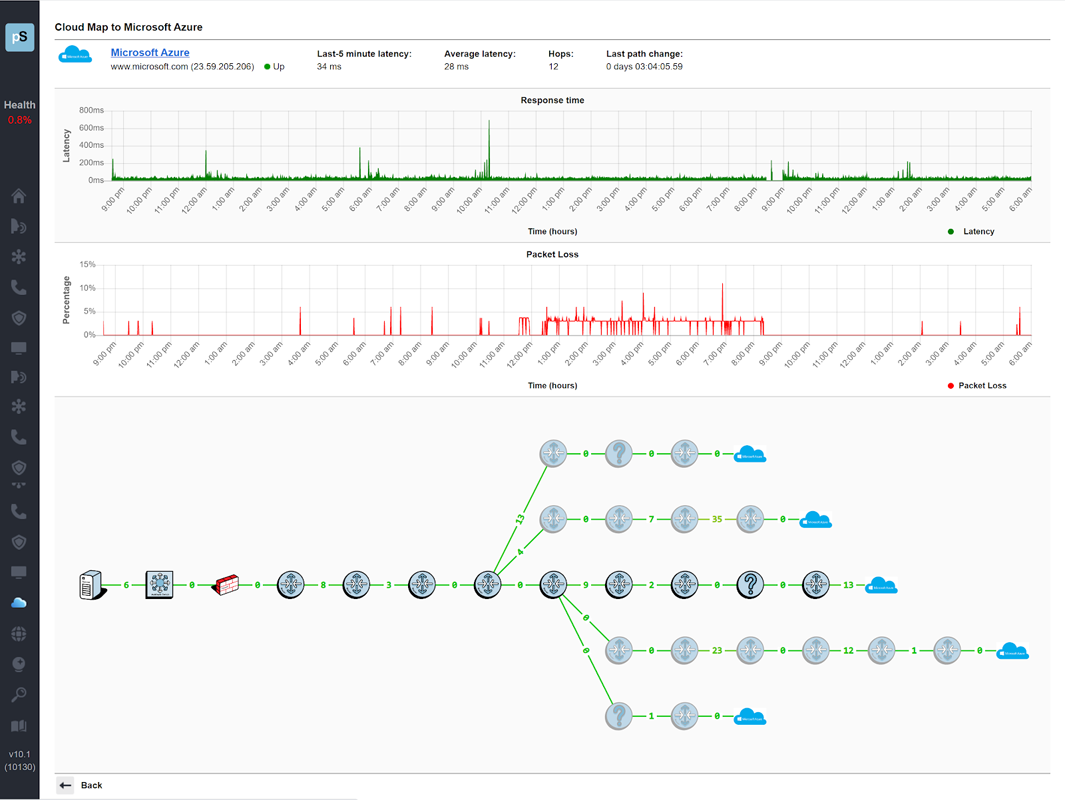This screenshot has width=1065, height=800.
Task: Click the lightbulb icon in the sidebar
Action: [19, 664]
